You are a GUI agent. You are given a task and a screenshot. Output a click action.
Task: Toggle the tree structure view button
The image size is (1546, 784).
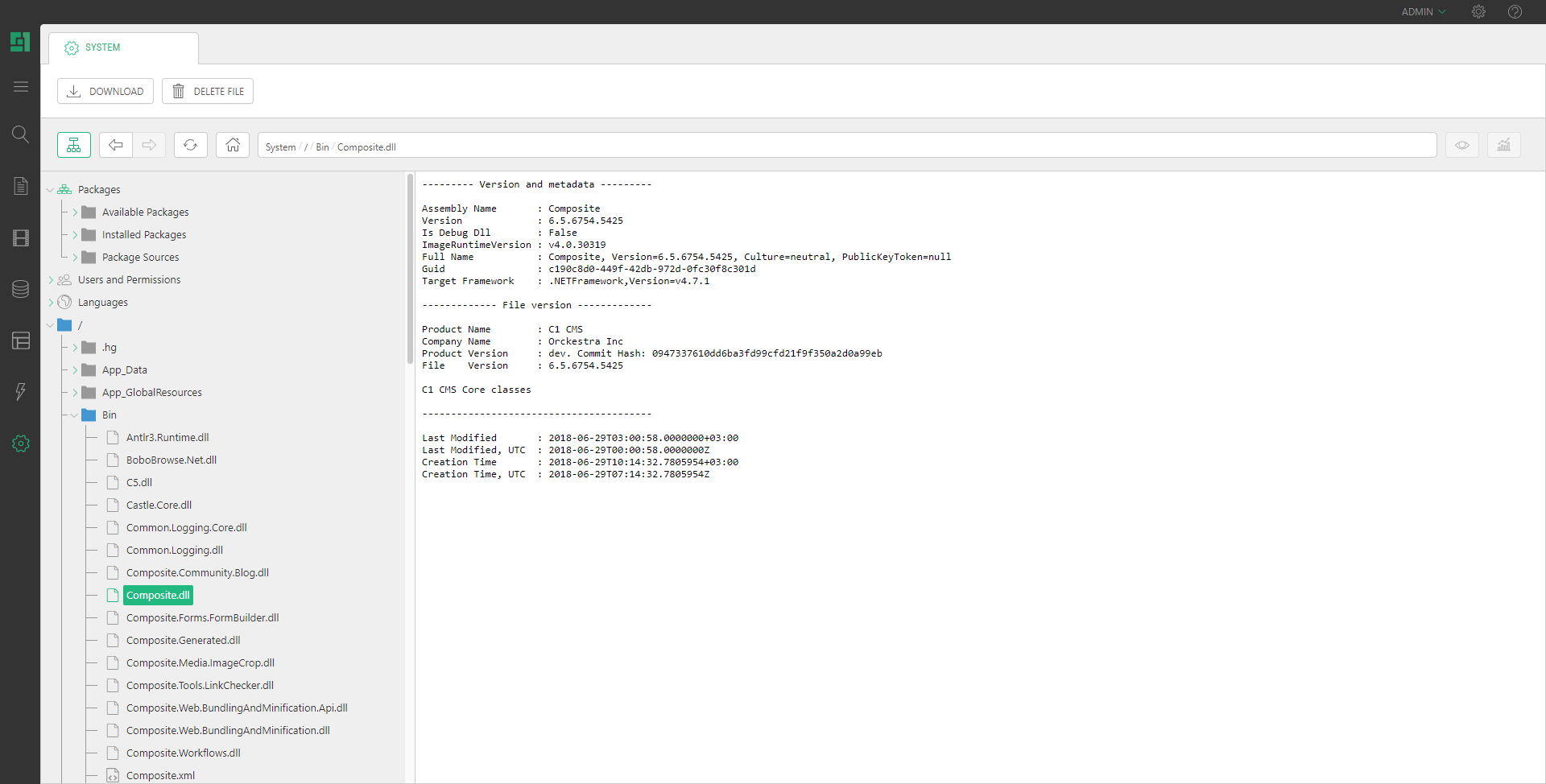tap(74, 145)
